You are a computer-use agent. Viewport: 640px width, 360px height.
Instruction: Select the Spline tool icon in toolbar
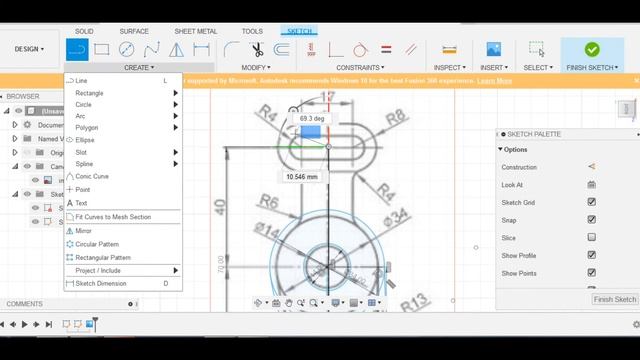[151, 50]
